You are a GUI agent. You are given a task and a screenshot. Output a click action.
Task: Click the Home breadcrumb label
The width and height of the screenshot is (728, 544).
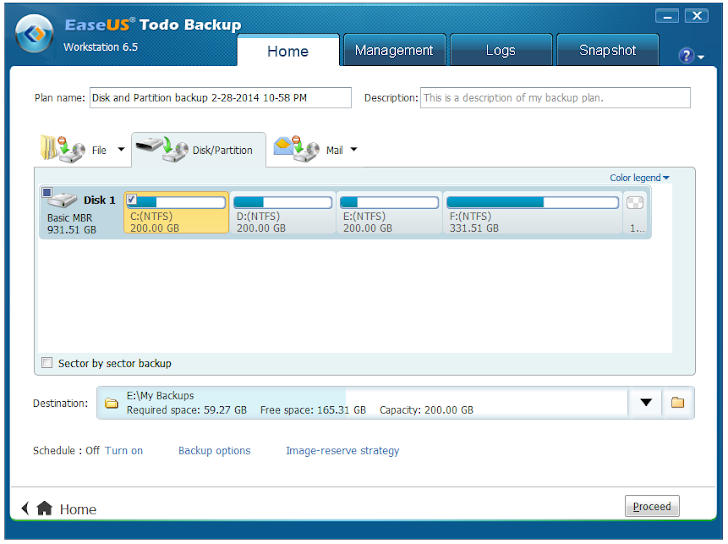pyautogui.click(x=78, y=509)
